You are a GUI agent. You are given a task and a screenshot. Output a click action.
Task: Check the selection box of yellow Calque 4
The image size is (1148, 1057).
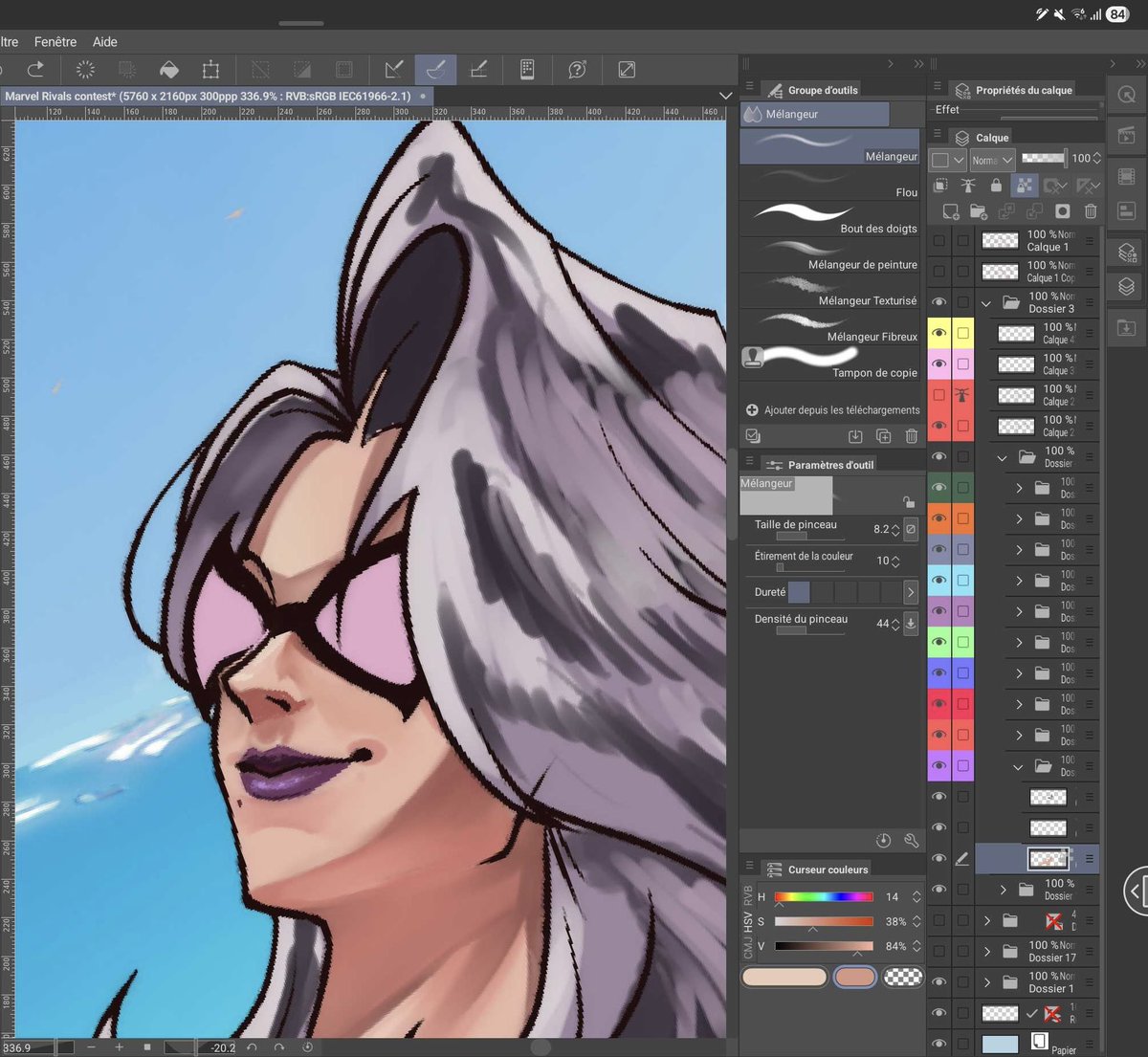pyautogui.click(x=963, y=333)
